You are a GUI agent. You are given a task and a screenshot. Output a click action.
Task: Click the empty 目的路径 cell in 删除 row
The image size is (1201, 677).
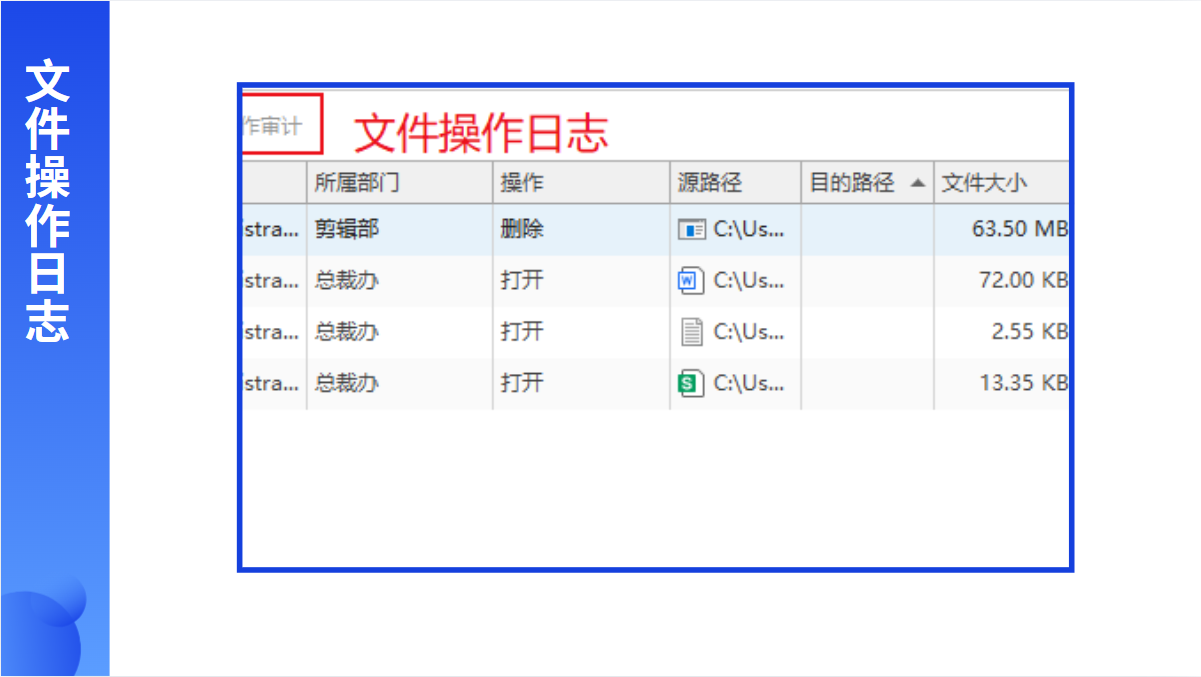tap(867, 230)
